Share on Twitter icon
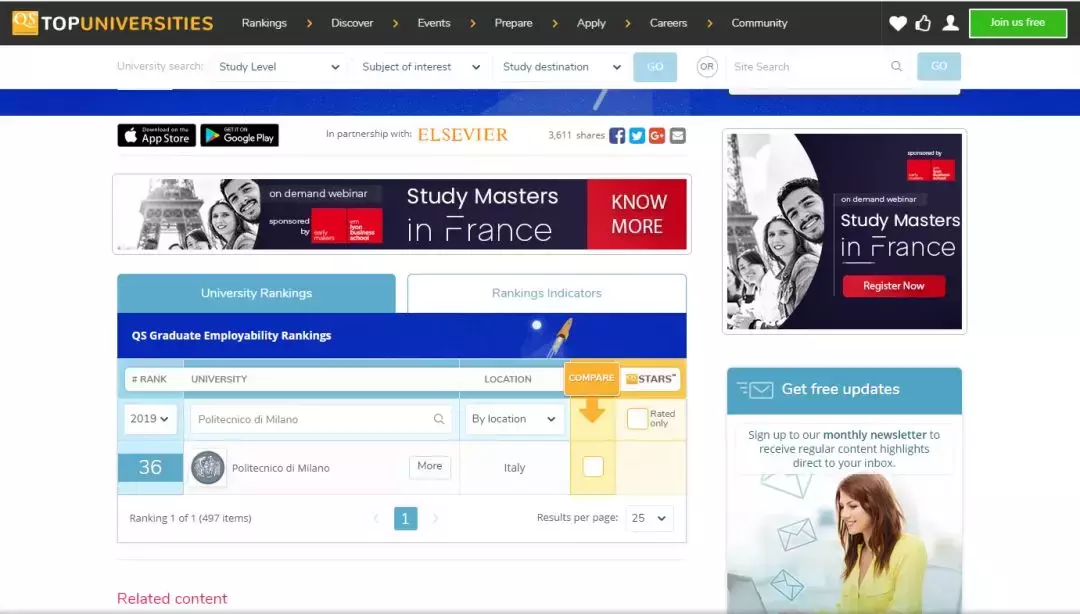Viewport: 1080px width, 614px height. (637, 136)
